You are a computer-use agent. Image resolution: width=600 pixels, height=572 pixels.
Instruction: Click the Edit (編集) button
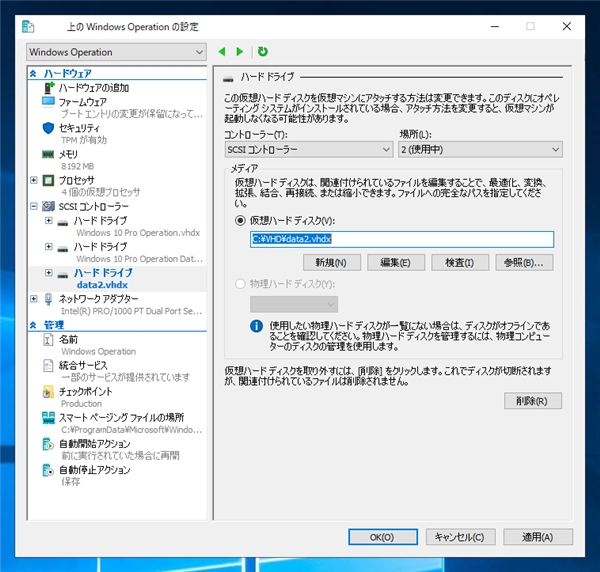pyautogui.click(x=396, y=262)
